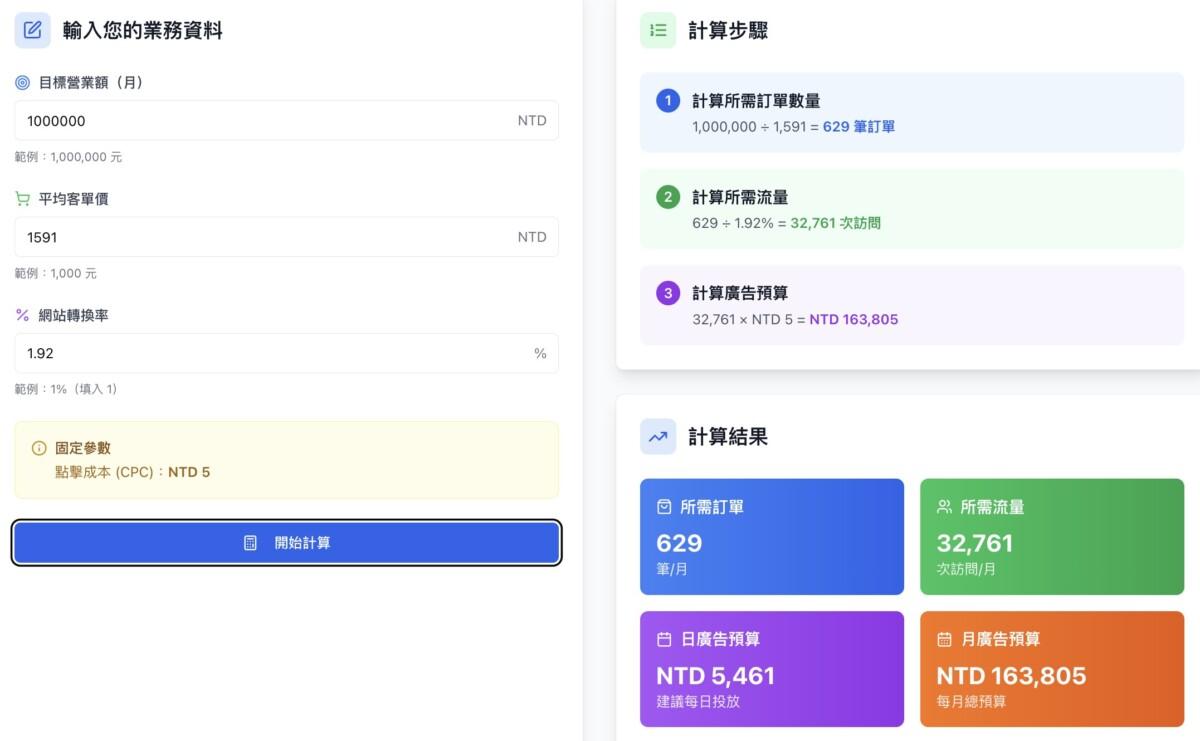The width and height of the screenshot is (1200, 741).
Task: Click the calendar icon in 日廣告預算 card
Action: pyautogui.click(x=664, y=639)
